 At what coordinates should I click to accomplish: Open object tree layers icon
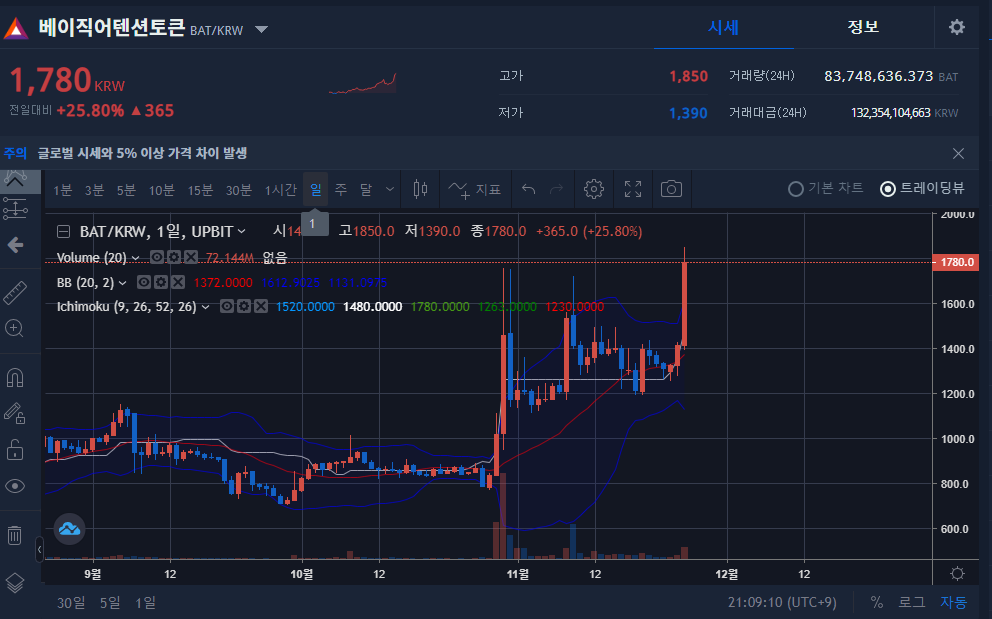15,582
